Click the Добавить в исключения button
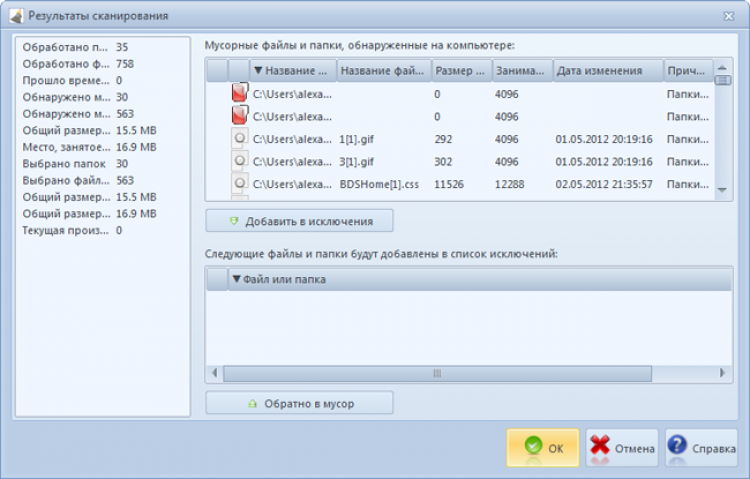This screenshot has height=479, width=750. (299, 221)
